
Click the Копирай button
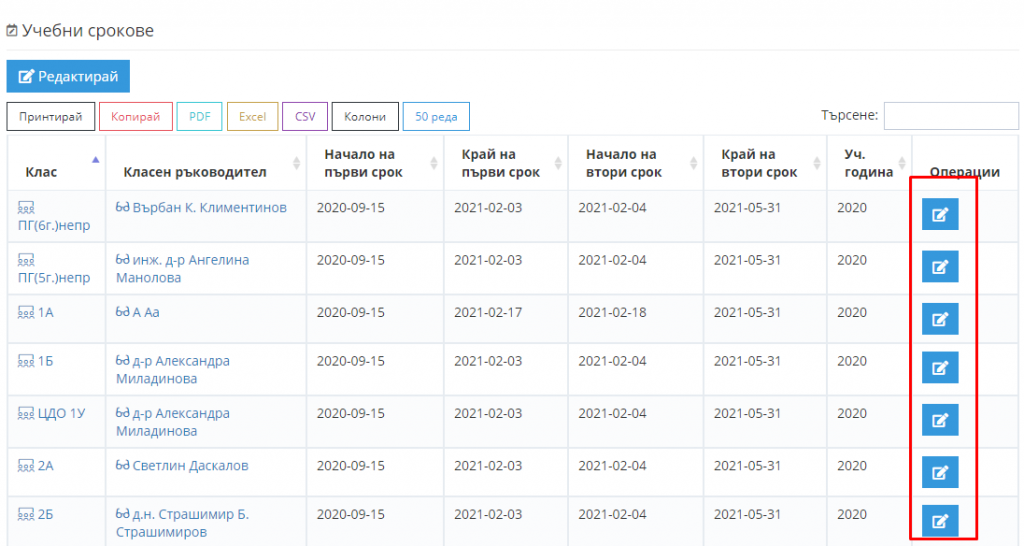[x=135, y=117]
